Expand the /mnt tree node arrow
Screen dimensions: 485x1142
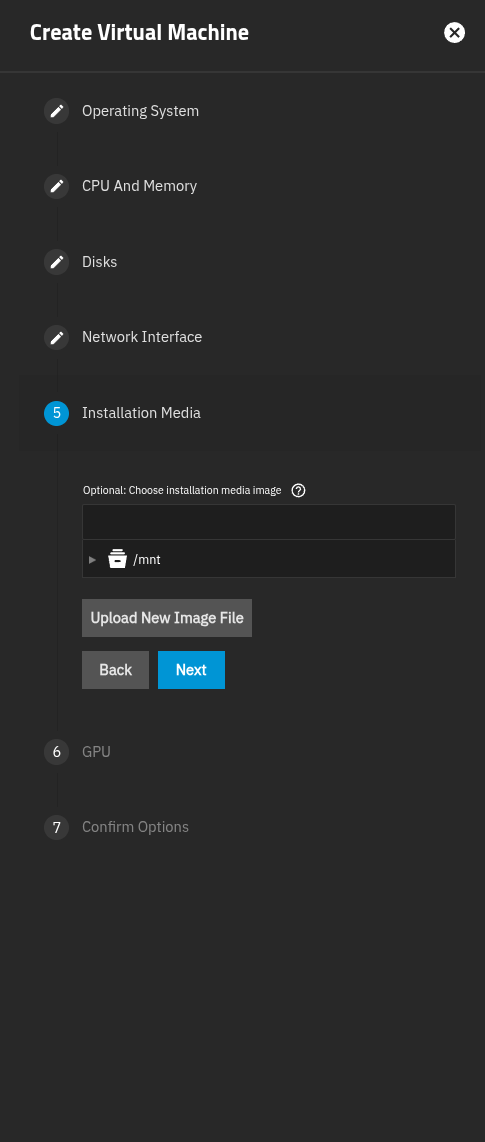[92, 559]
